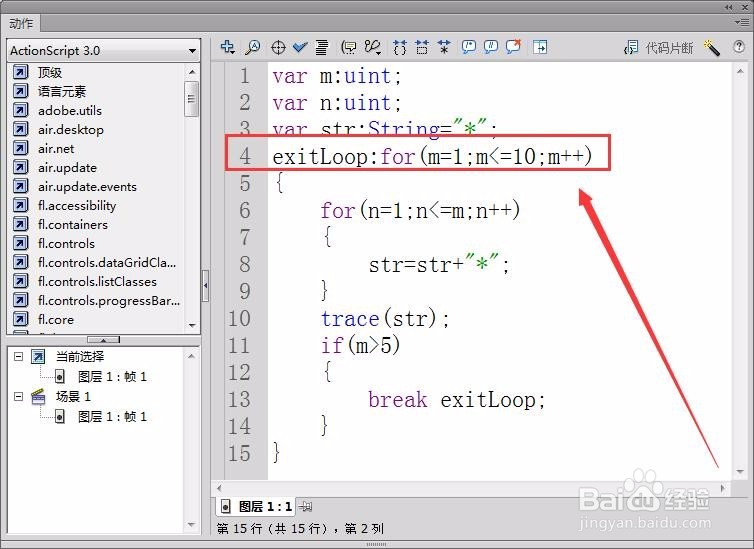Click line number 15 in the gutter
The image size is (754, 549).
tap(239, 453)
